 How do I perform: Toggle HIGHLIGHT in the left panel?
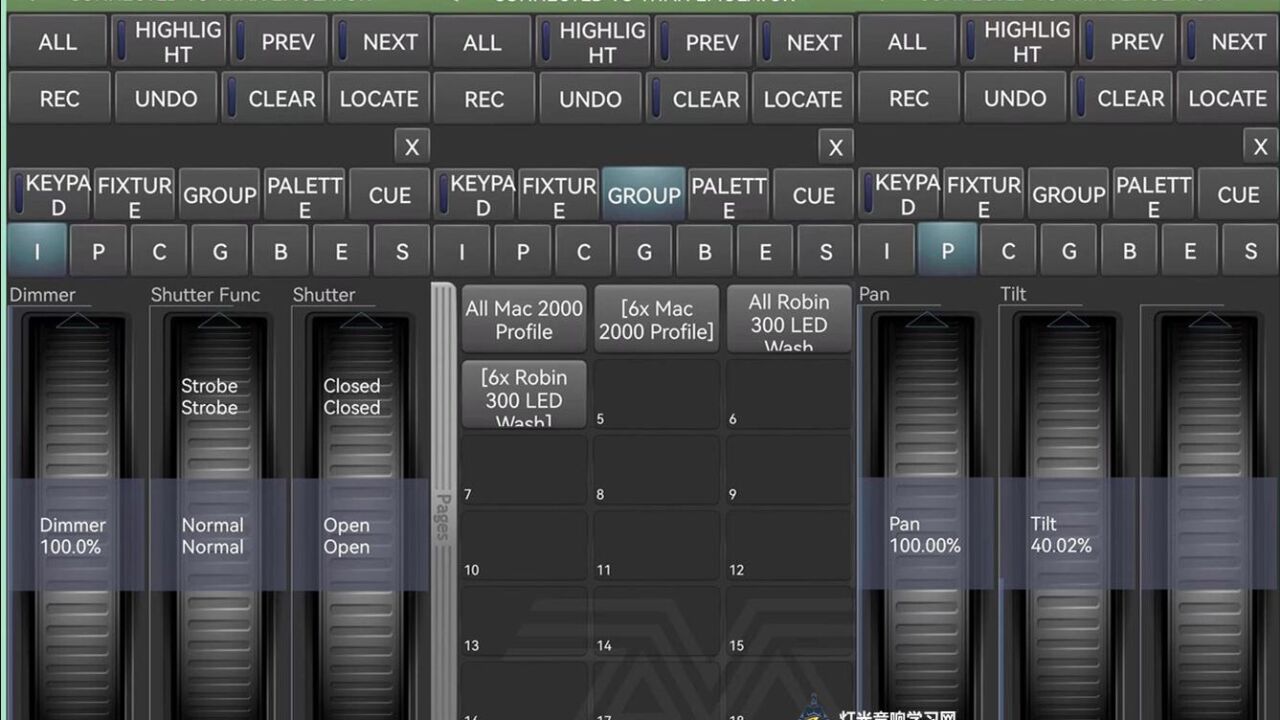point(167,42)
